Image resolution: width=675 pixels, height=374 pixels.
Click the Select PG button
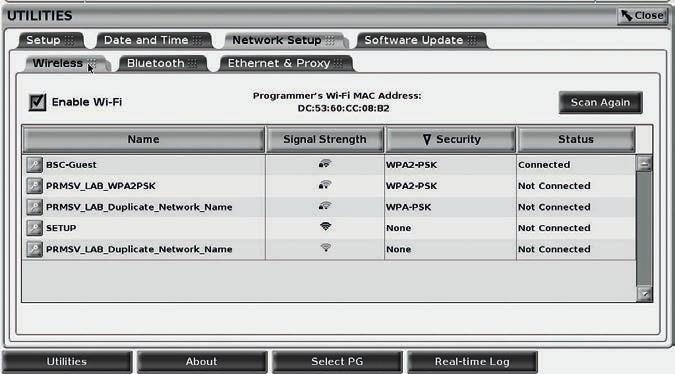pos(337,362)
